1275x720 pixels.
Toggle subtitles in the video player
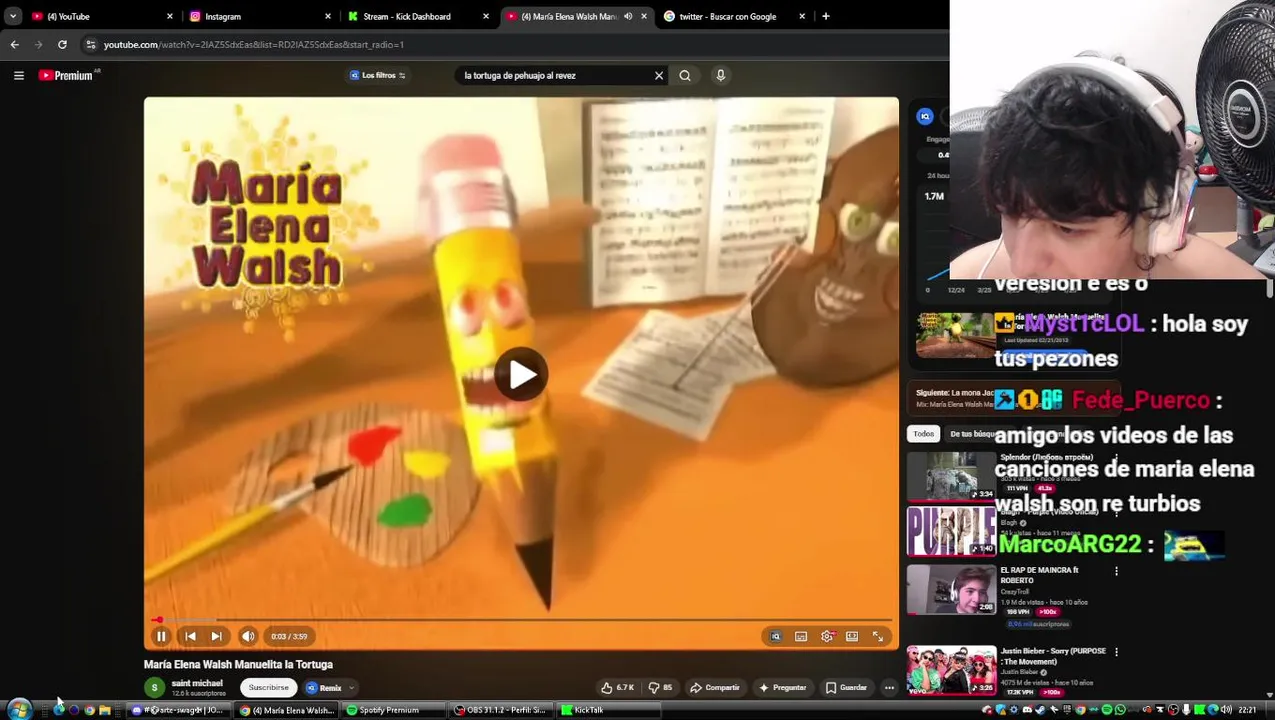coord(801,636)
